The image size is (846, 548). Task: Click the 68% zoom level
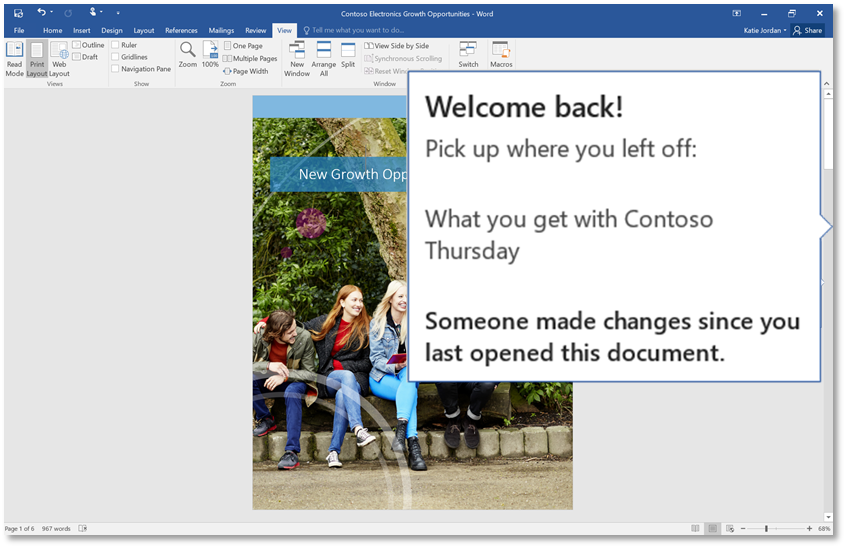click(824, 529)
